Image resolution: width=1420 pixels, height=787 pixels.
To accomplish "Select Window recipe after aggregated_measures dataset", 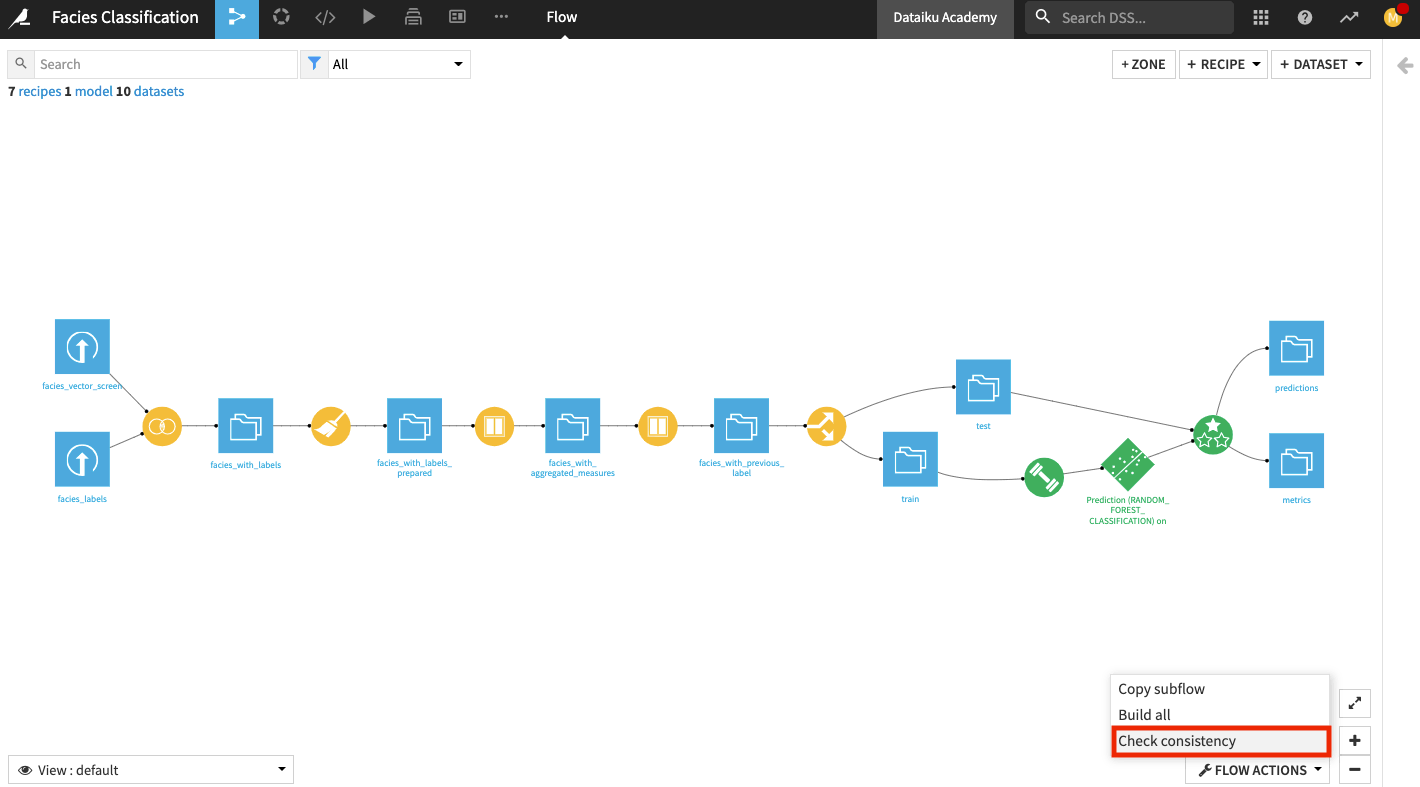I will pos(657,426).
